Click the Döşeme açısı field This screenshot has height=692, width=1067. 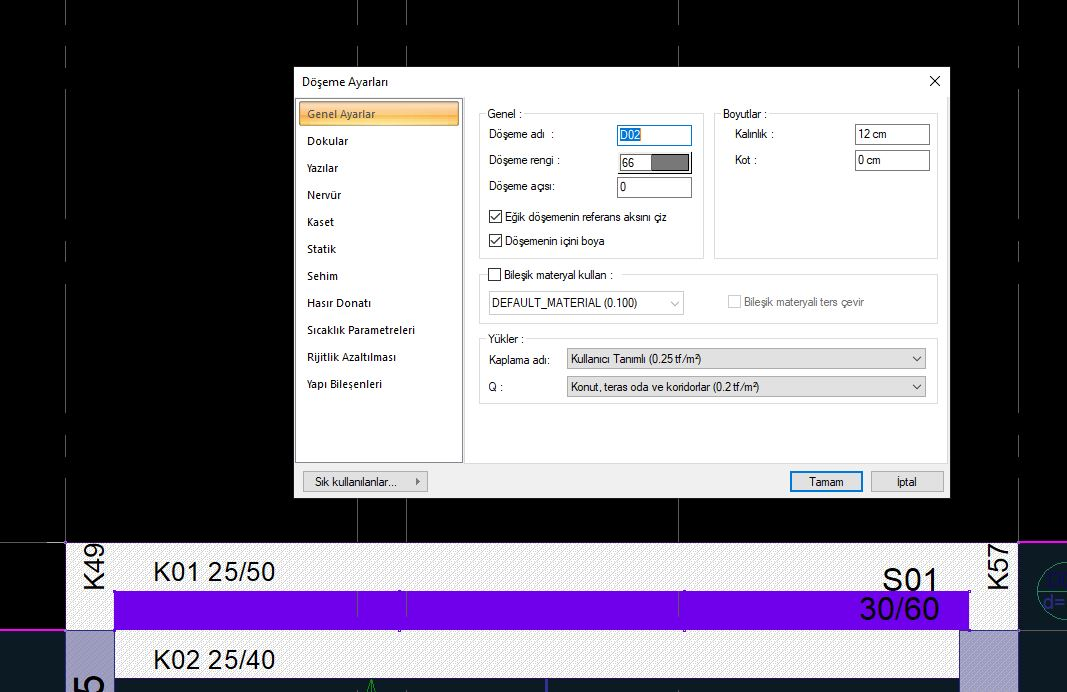click(x=654, y=187)
